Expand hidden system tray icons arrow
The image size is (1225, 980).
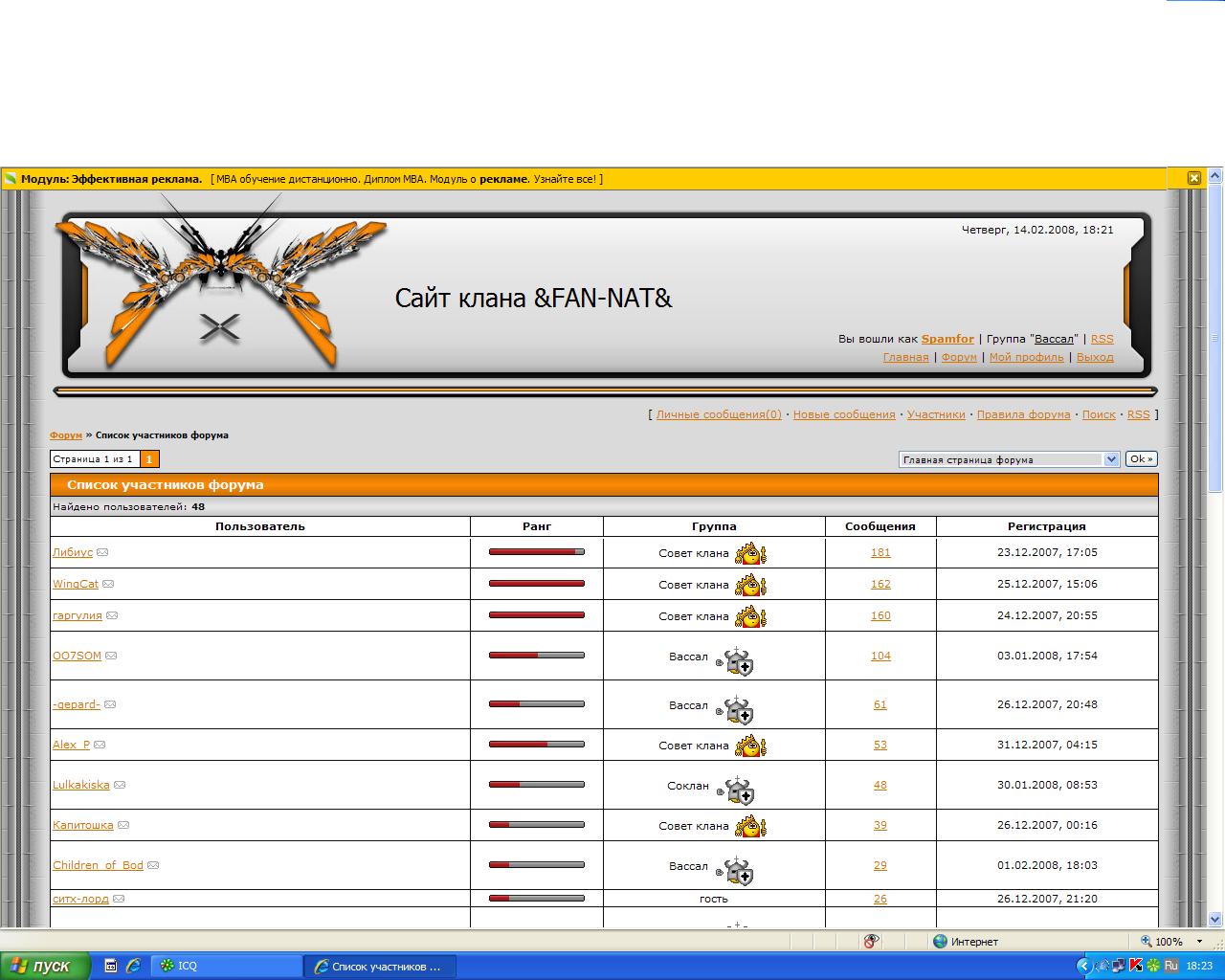click(x=1083, y=966)
